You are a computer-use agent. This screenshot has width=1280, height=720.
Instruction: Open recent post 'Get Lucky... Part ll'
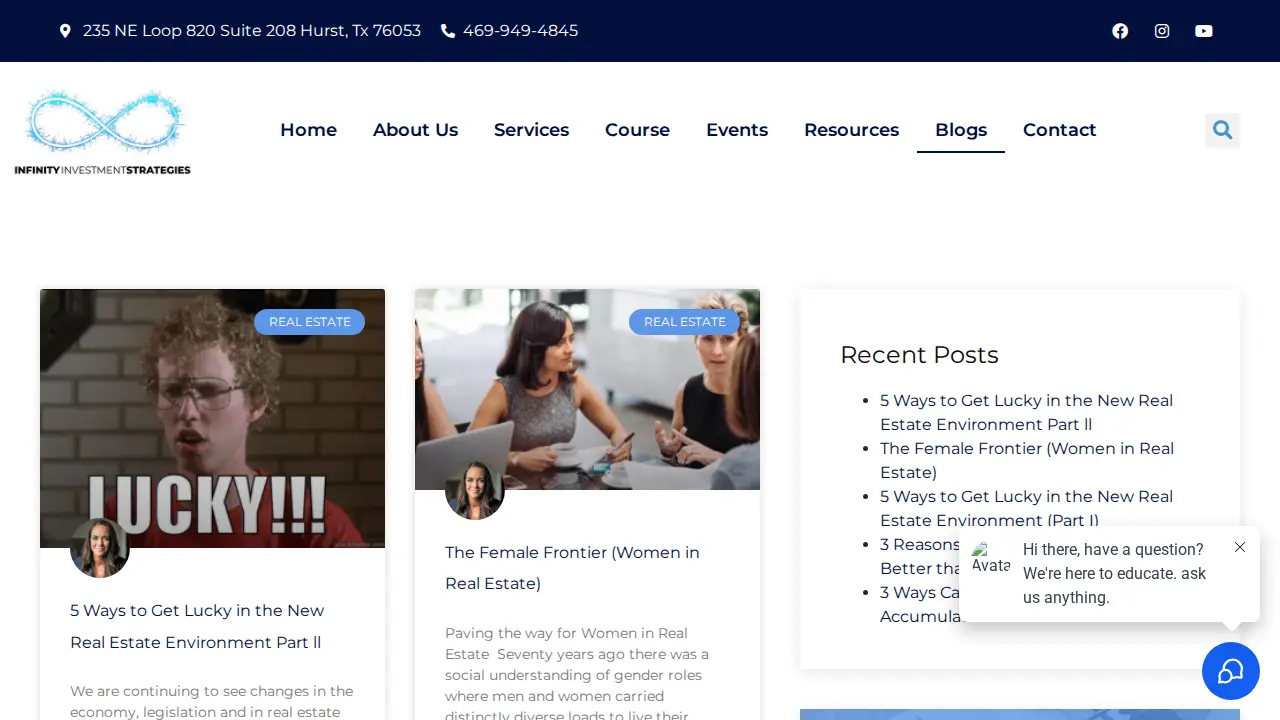[1026, 412]
